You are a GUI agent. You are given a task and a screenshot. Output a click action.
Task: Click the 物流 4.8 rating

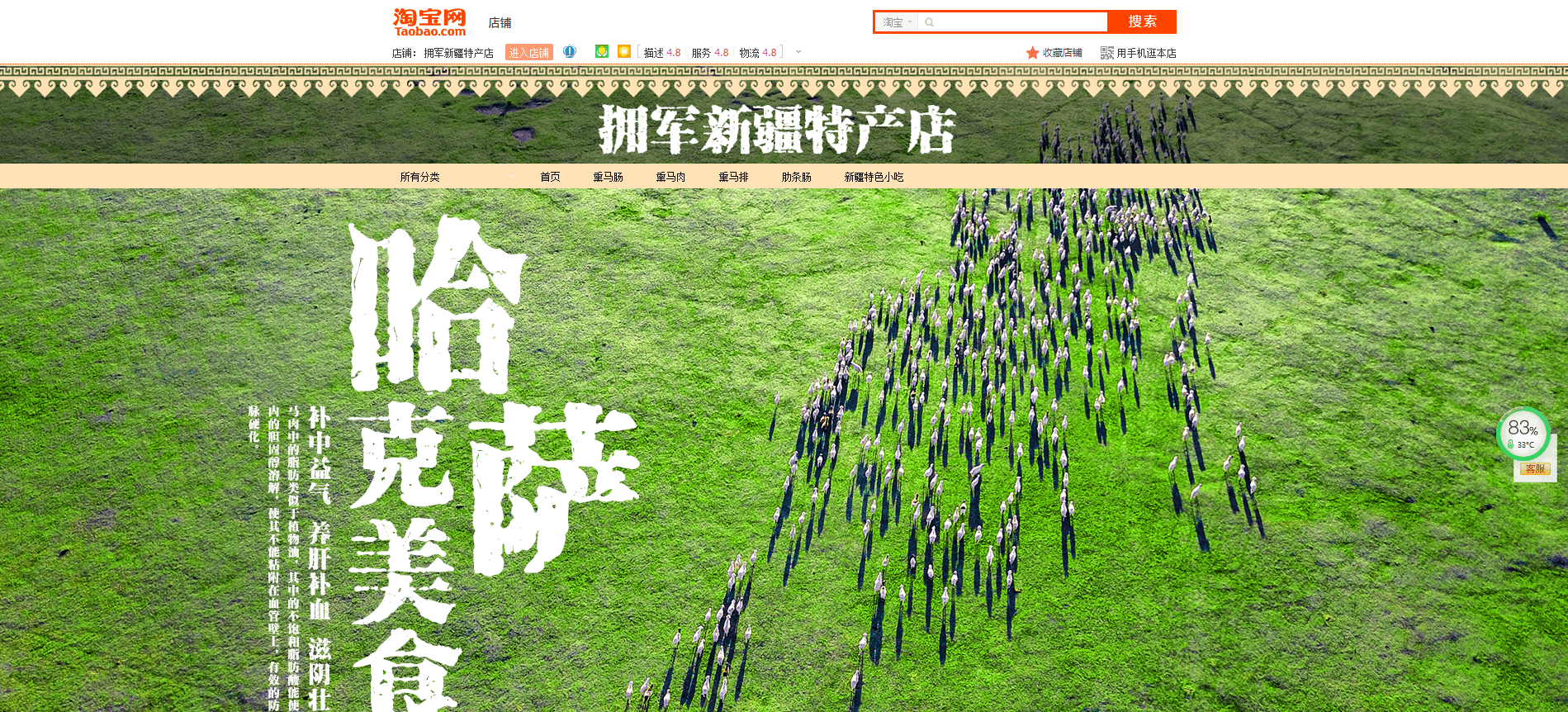[x=758, y=53]
